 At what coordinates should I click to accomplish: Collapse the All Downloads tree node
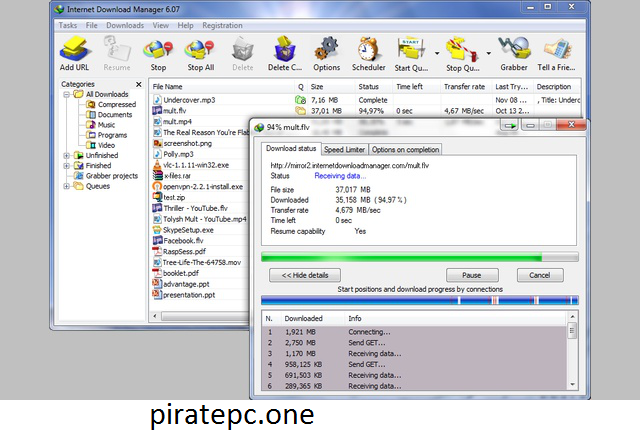point(66,94)
